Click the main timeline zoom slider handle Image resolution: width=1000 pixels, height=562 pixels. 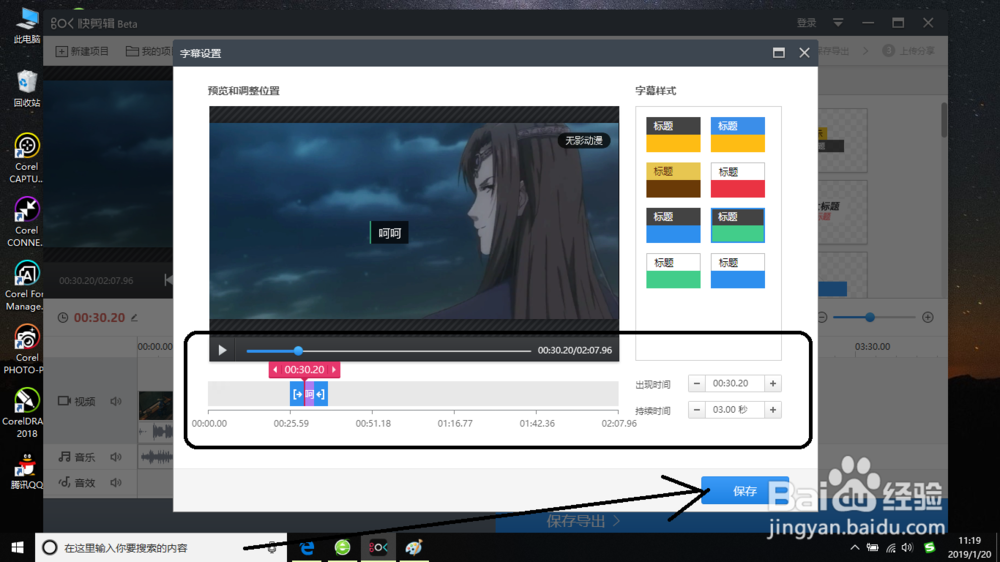pyautogui.click(x=870, y=317)
